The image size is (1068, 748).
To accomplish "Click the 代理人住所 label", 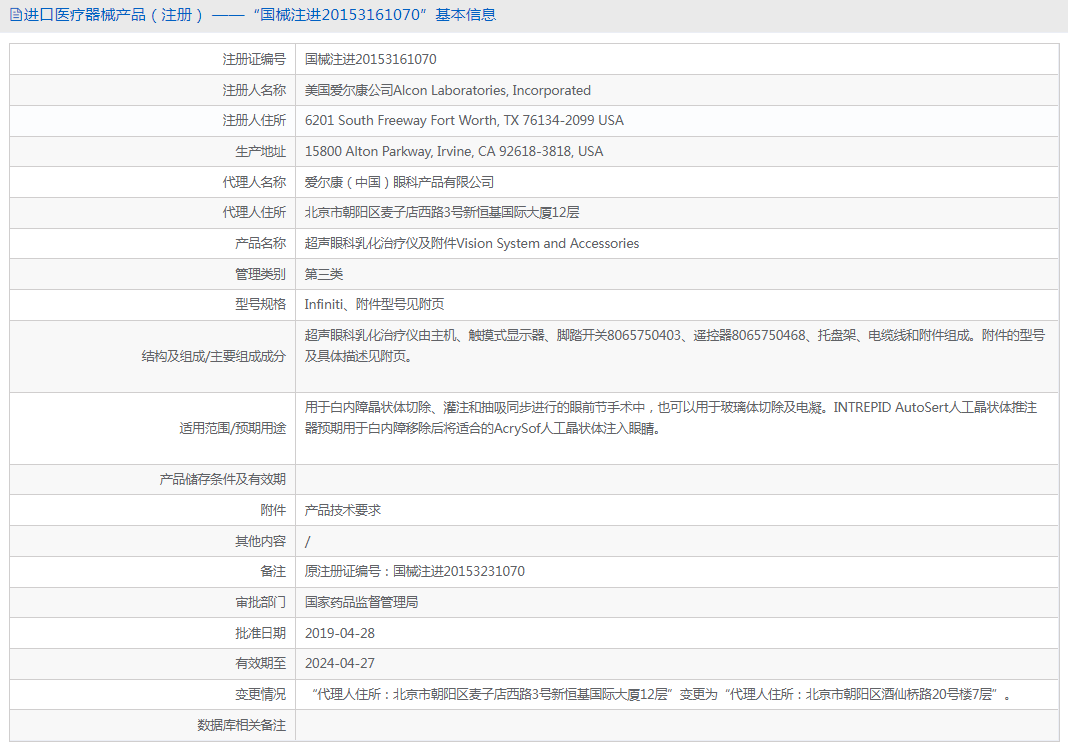I will 254,213.
